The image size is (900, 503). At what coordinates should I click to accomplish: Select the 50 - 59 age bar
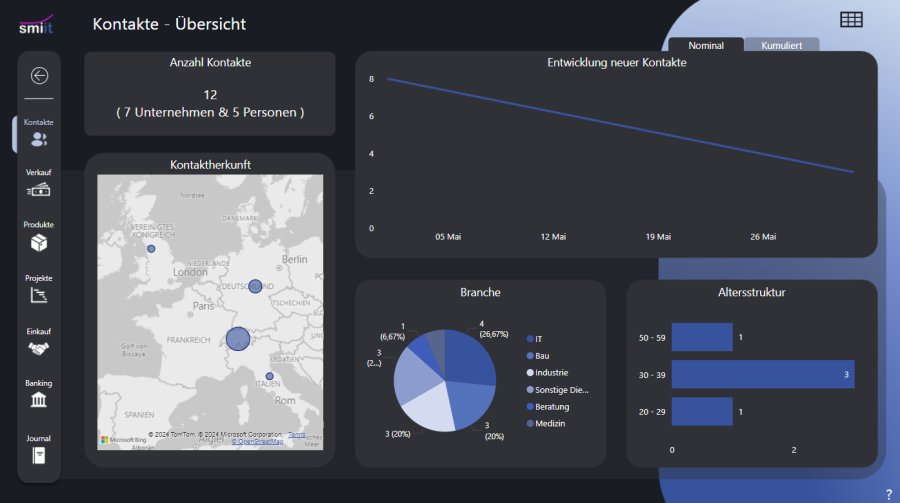[x=702, y=337]
